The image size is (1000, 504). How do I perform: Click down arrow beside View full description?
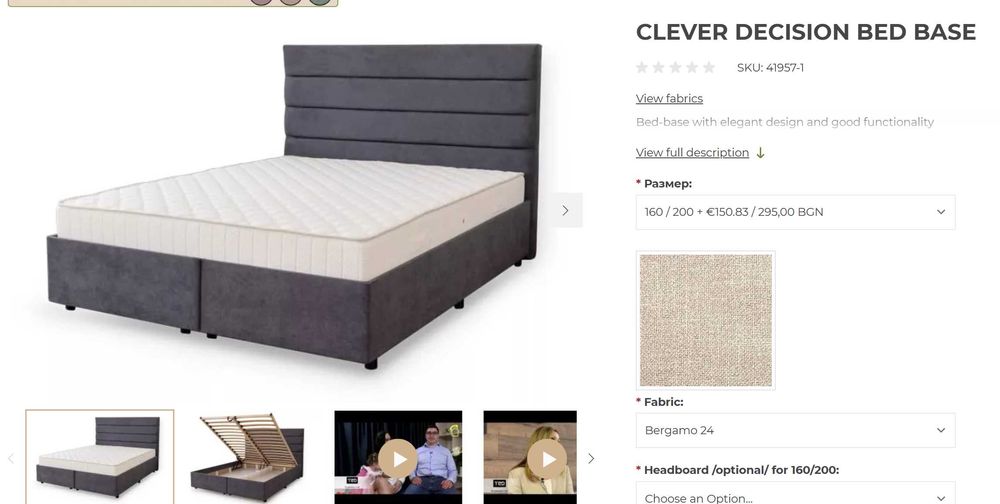760,152
